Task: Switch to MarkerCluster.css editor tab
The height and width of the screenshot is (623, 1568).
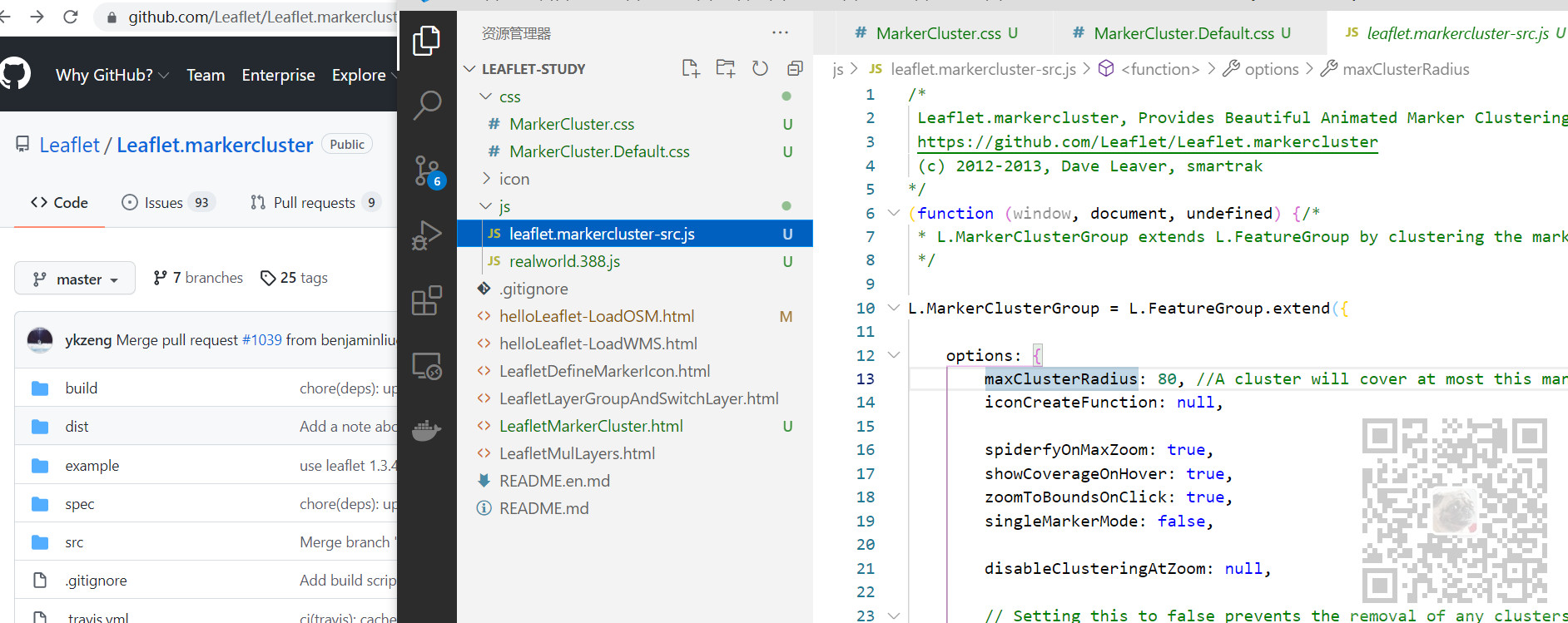Action: 937,33
